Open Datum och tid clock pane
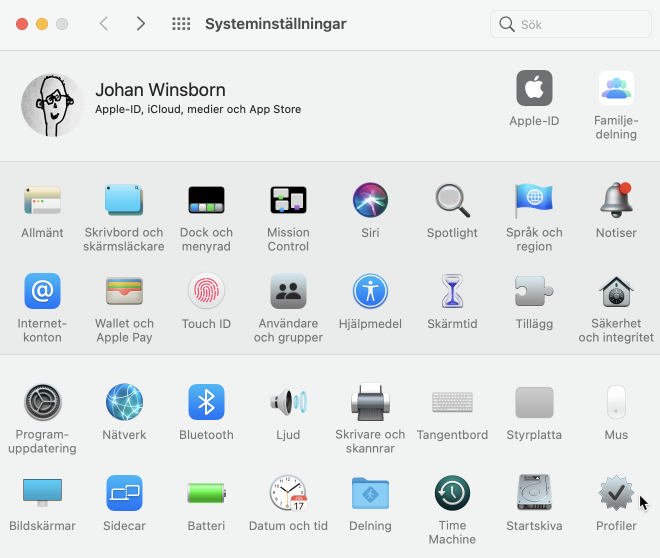This screenshot has width=660, height=558. pos(288,493)
